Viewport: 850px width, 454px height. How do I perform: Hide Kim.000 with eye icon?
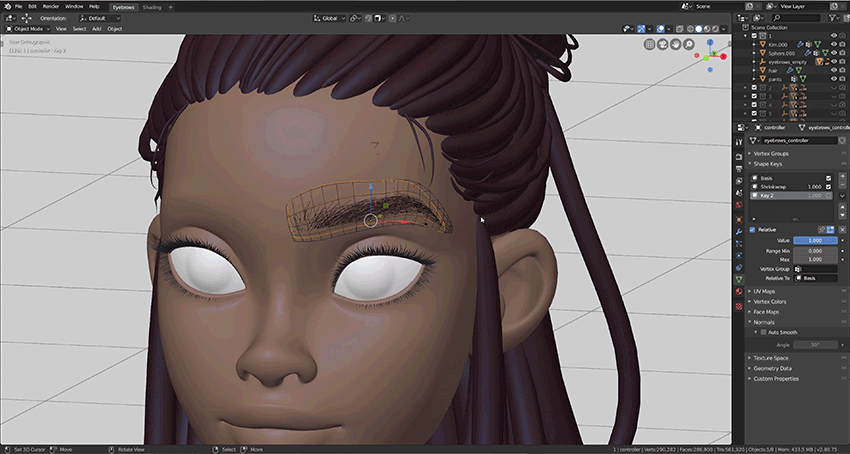(834, 44)
